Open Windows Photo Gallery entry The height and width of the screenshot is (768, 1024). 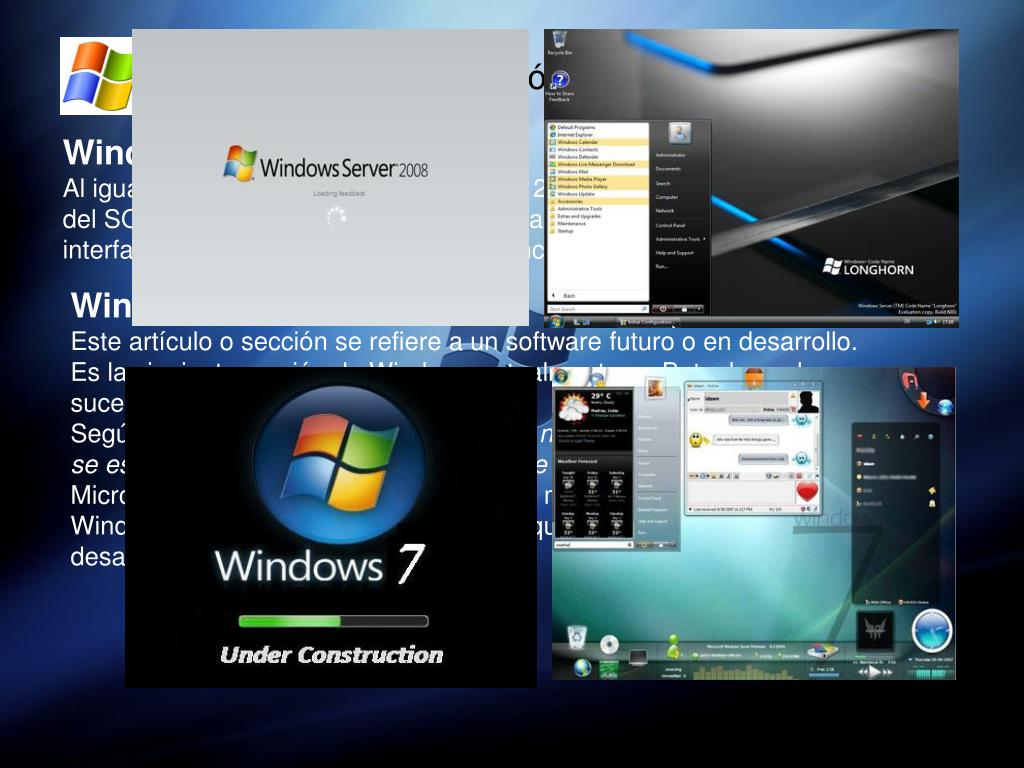(599, 186)
